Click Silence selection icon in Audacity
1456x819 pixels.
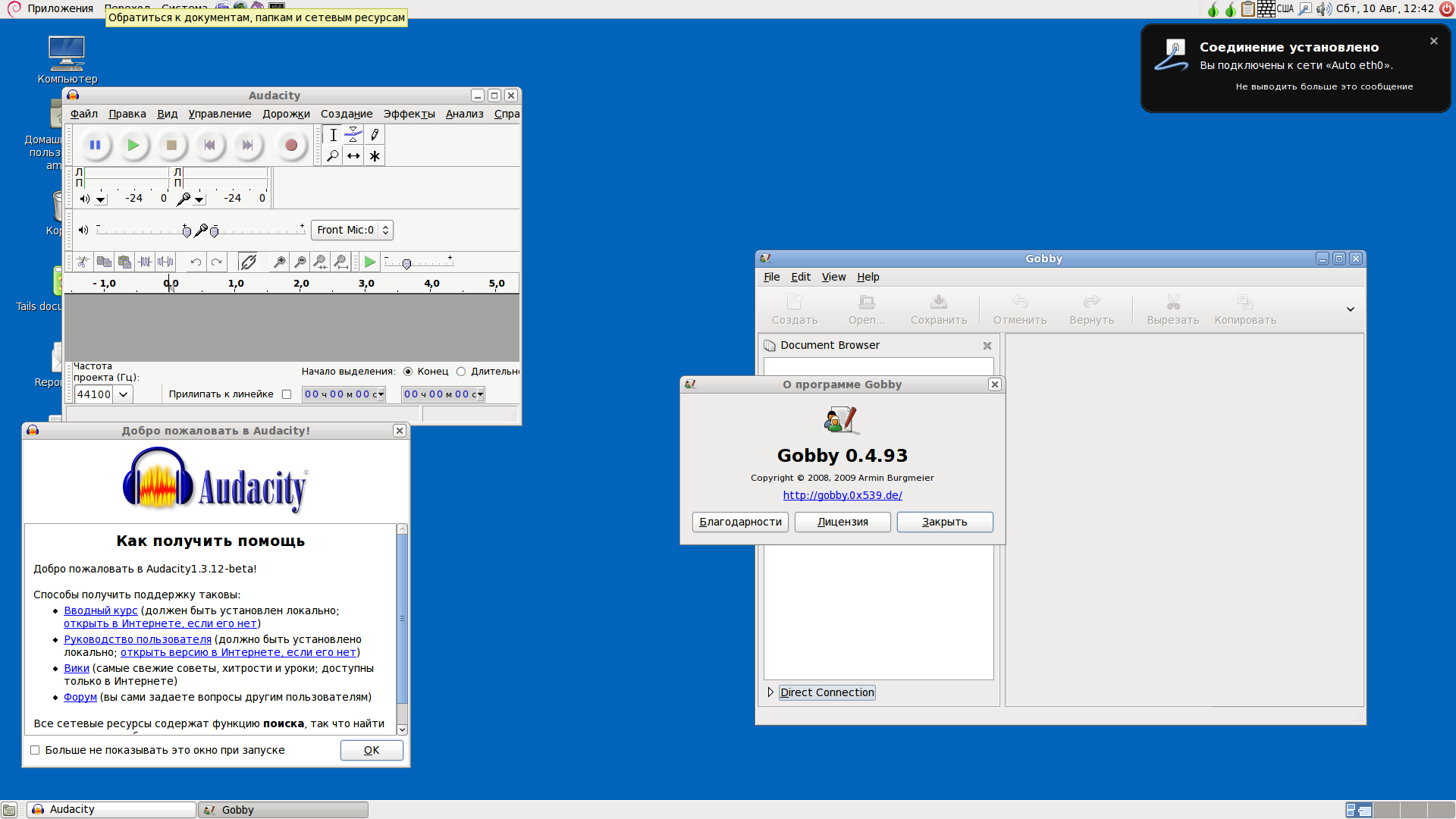point(165,262)
